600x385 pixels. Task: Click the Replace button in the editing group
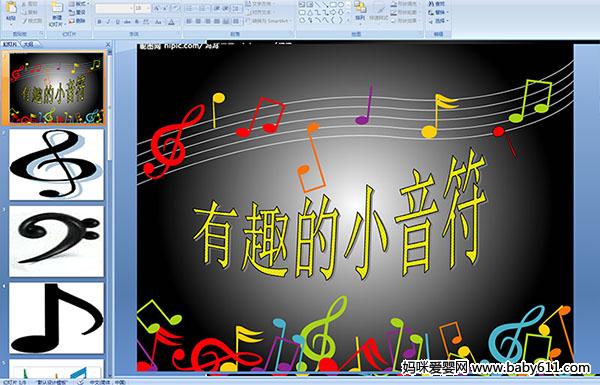437,12
